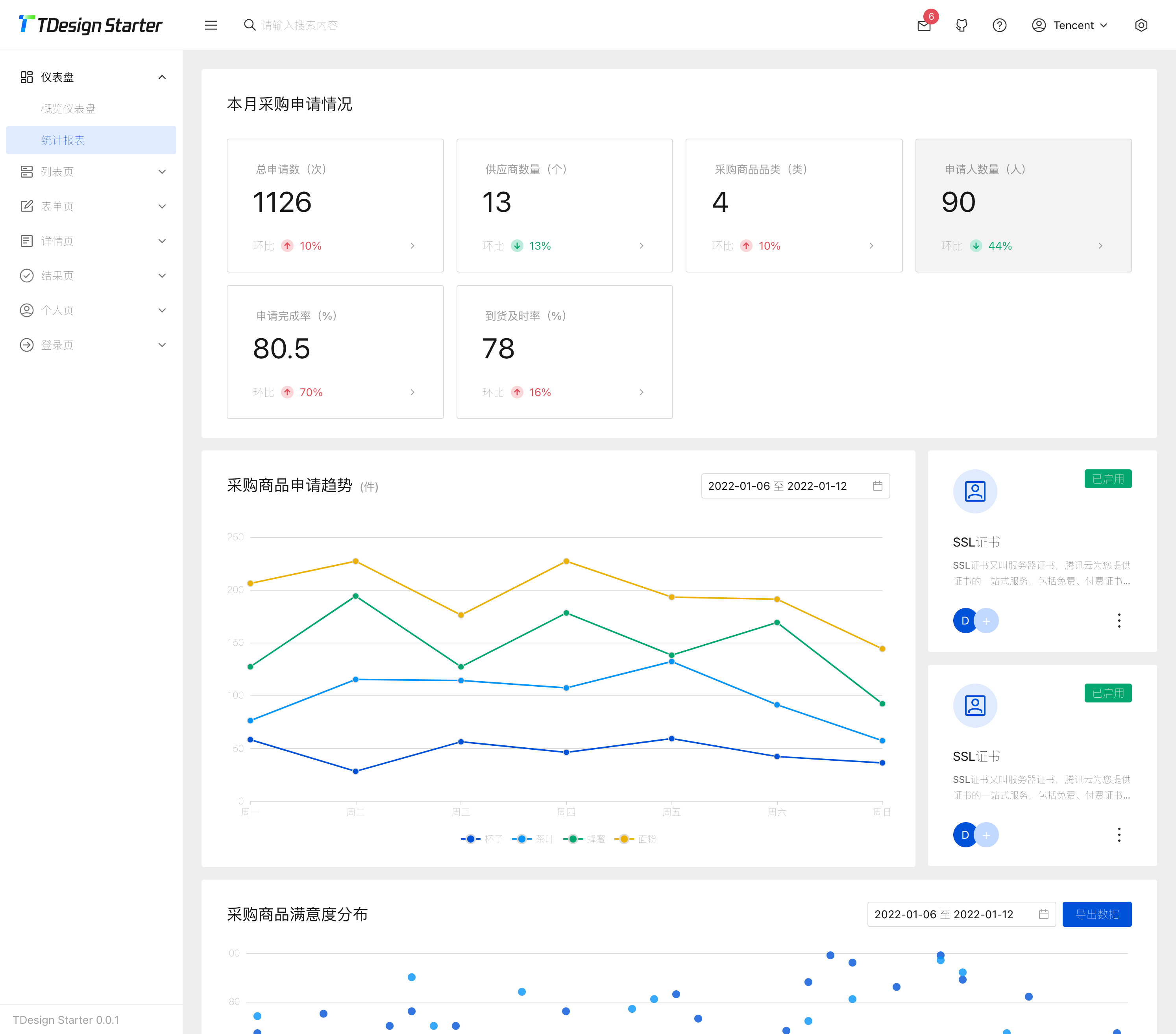Click the 登录页 login arrow icon
The height and width of the screenshot is (1034, 1176).
pos(26,345)
